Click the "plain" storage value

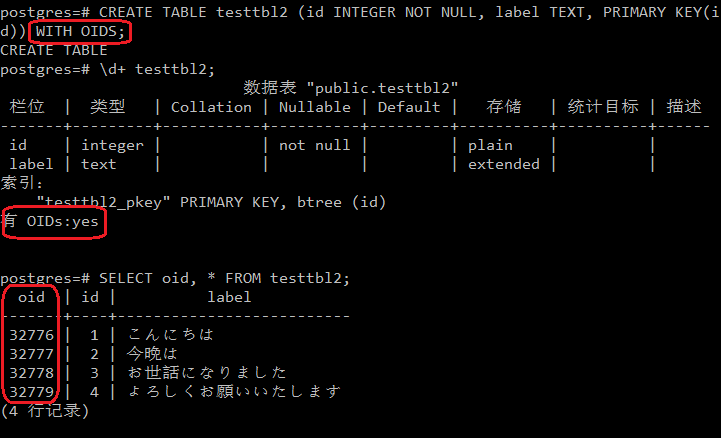tap(490, 145)
